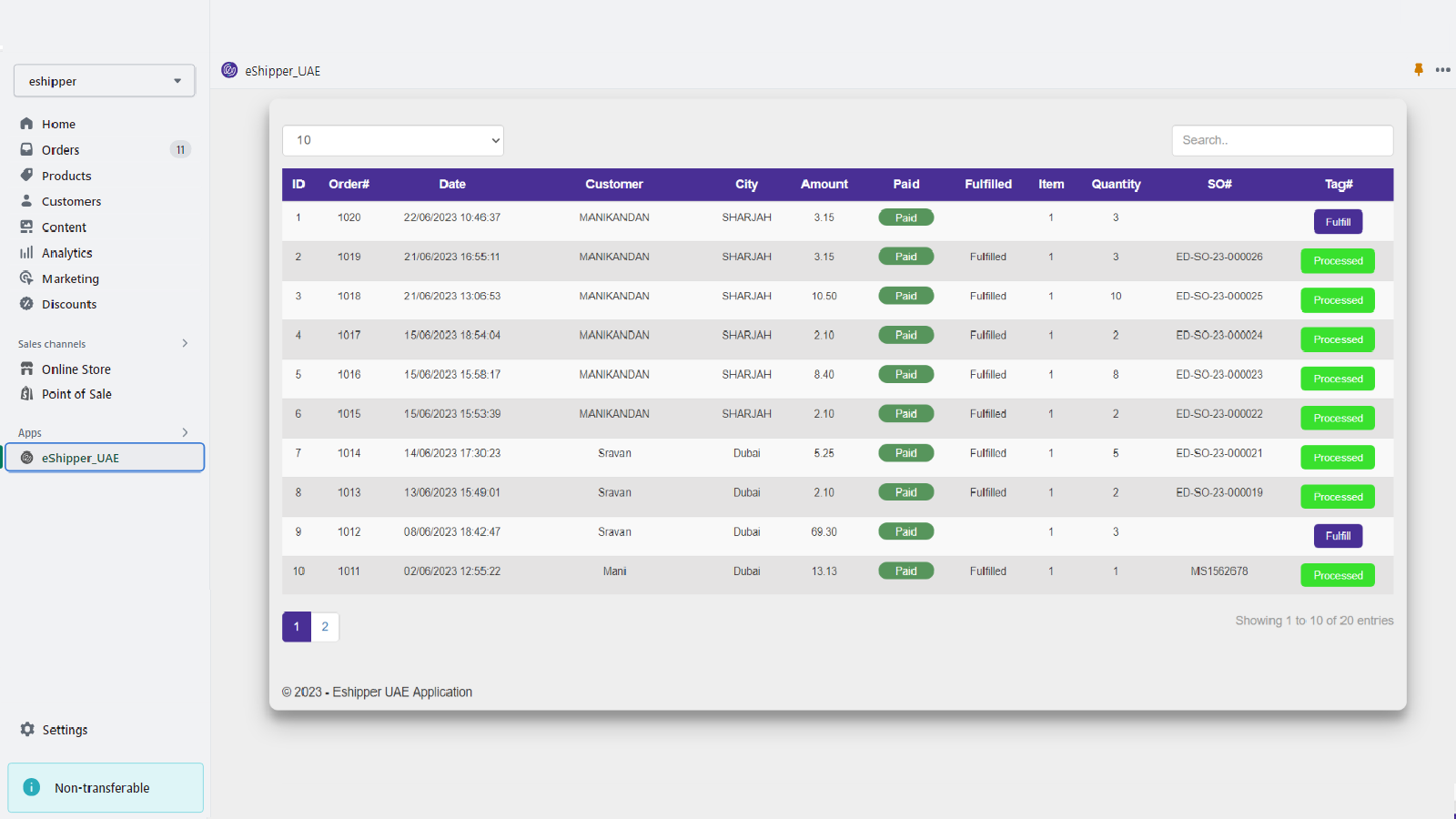
Task: Click the Non-transferable info icon
Action: (x=32, y=787)
